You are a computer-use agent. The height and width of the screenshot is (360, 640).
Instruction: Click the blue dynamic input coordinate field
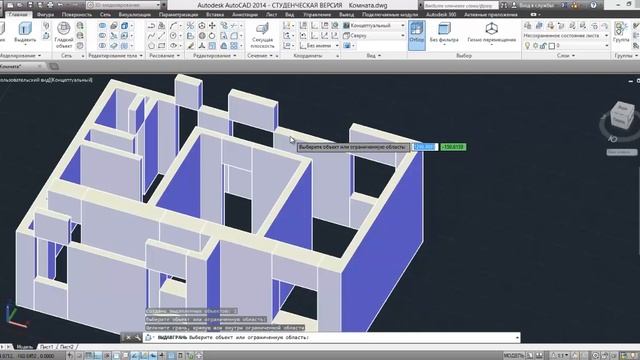click(x=426, y=147)
